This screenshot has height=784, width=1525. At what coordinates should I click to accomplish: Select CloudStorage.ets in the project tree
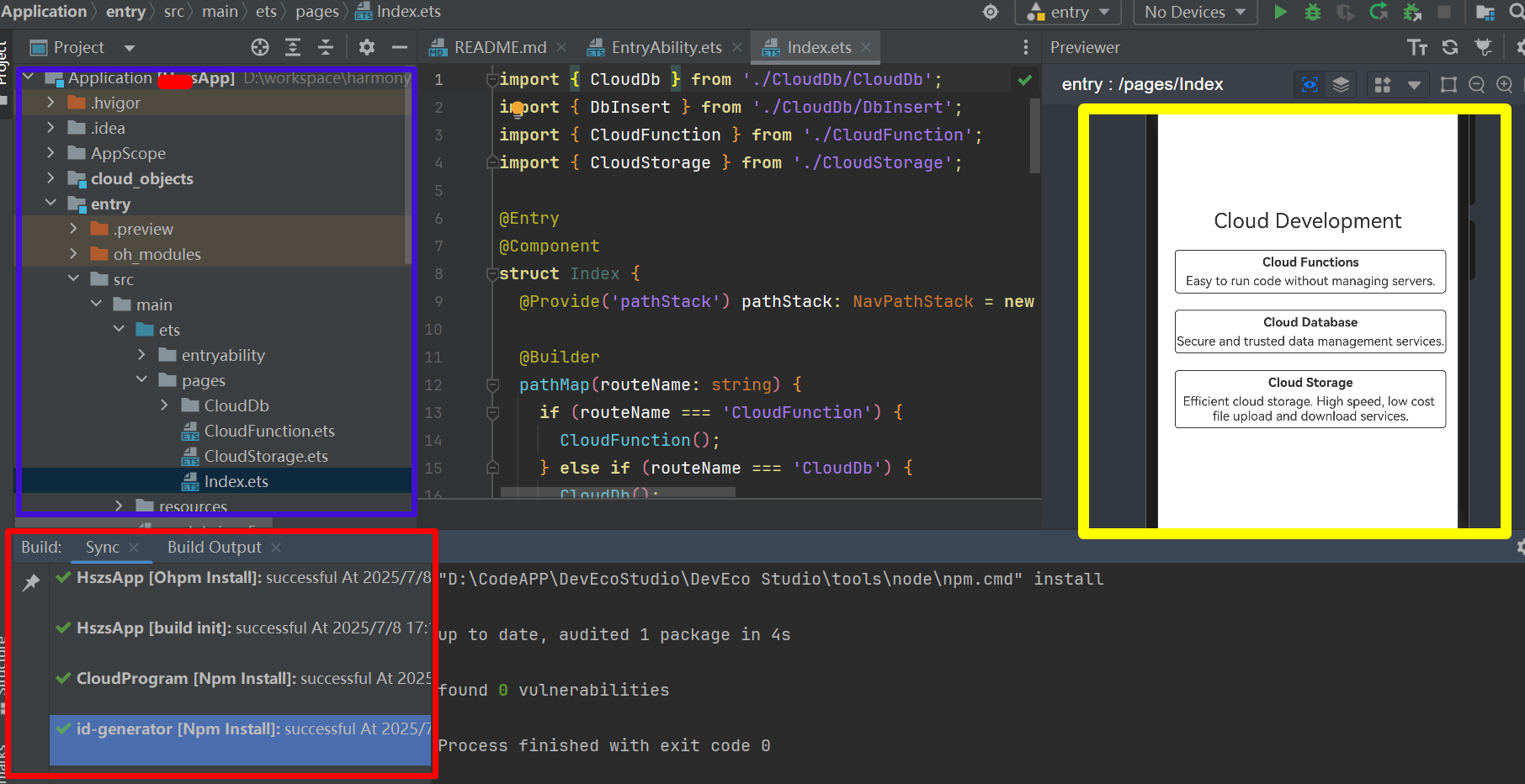pyautogui.click(x=266, y=456)
